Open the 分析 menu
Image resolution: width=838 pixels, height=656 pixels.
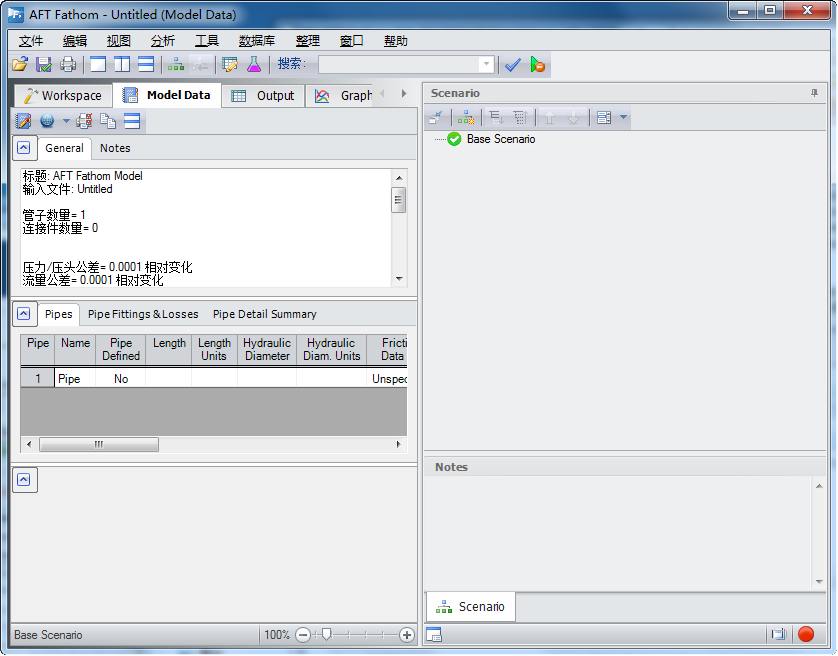point(162,41)
